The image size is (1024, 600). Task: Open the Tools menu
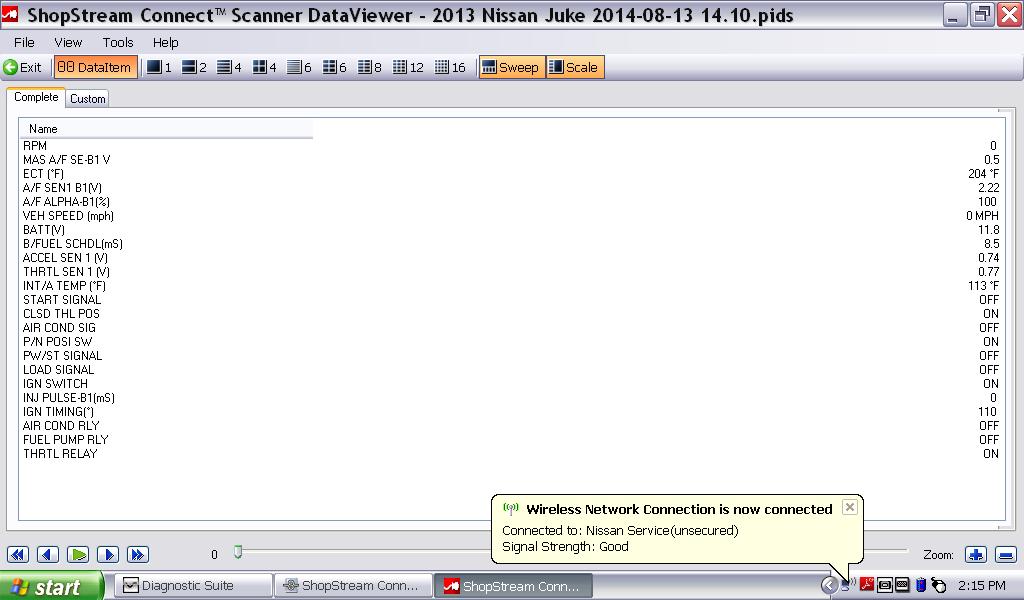coord(118,42)
